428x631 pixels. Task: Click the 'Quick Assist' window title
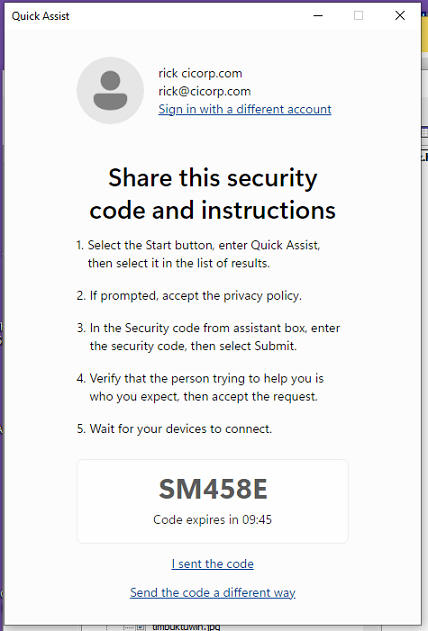[40, 16]
